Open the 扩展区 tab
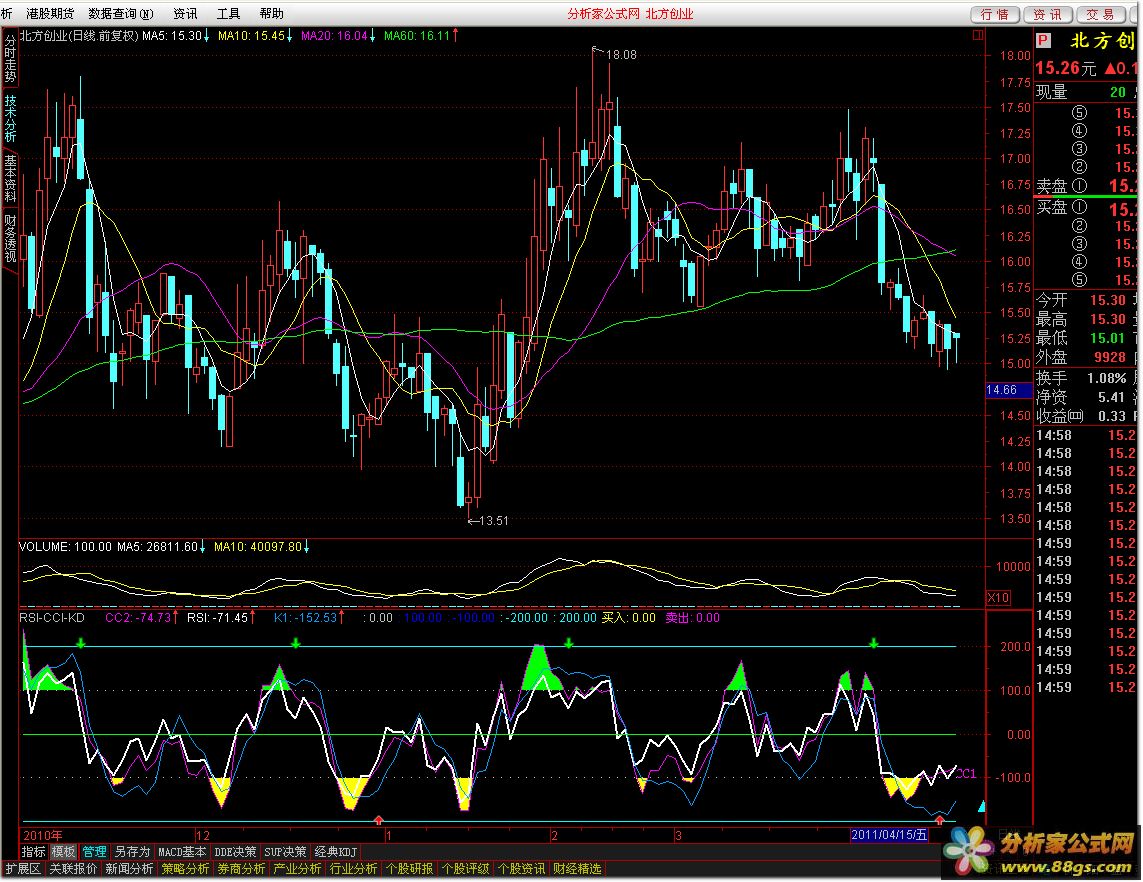 23,868
